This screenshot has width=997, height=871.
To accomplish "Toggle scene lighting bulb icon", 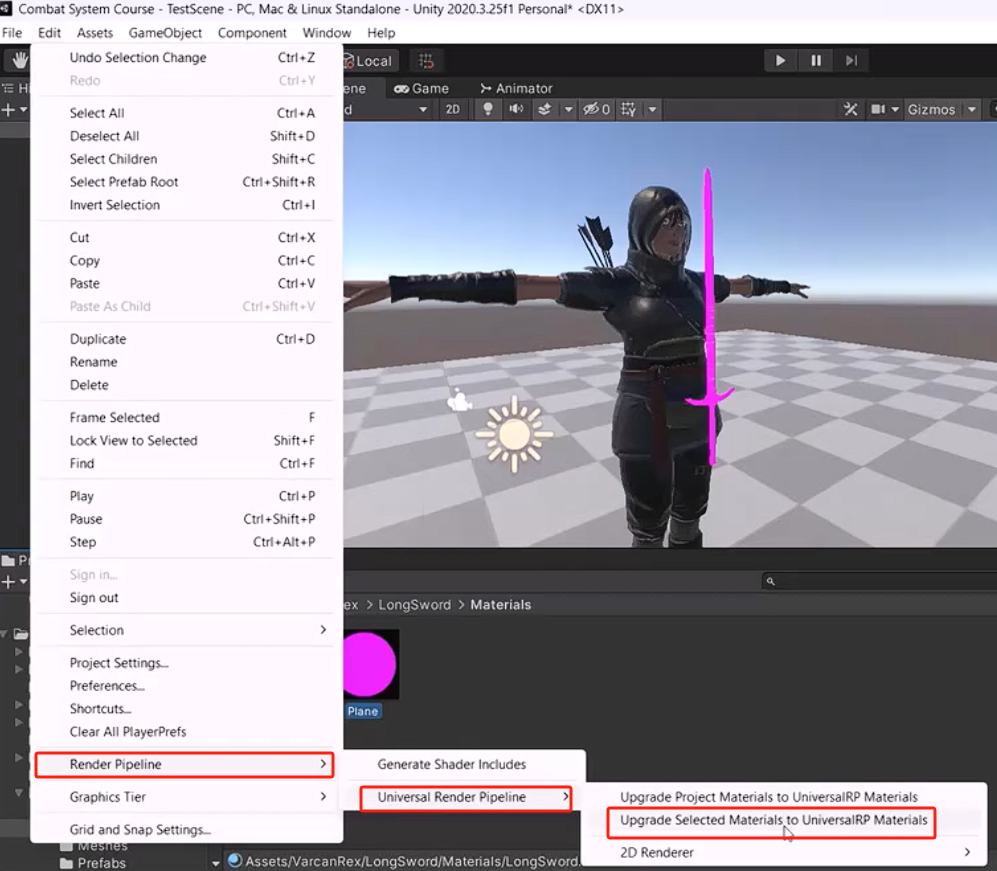I will pyautogui.click(x=488, y=109).
